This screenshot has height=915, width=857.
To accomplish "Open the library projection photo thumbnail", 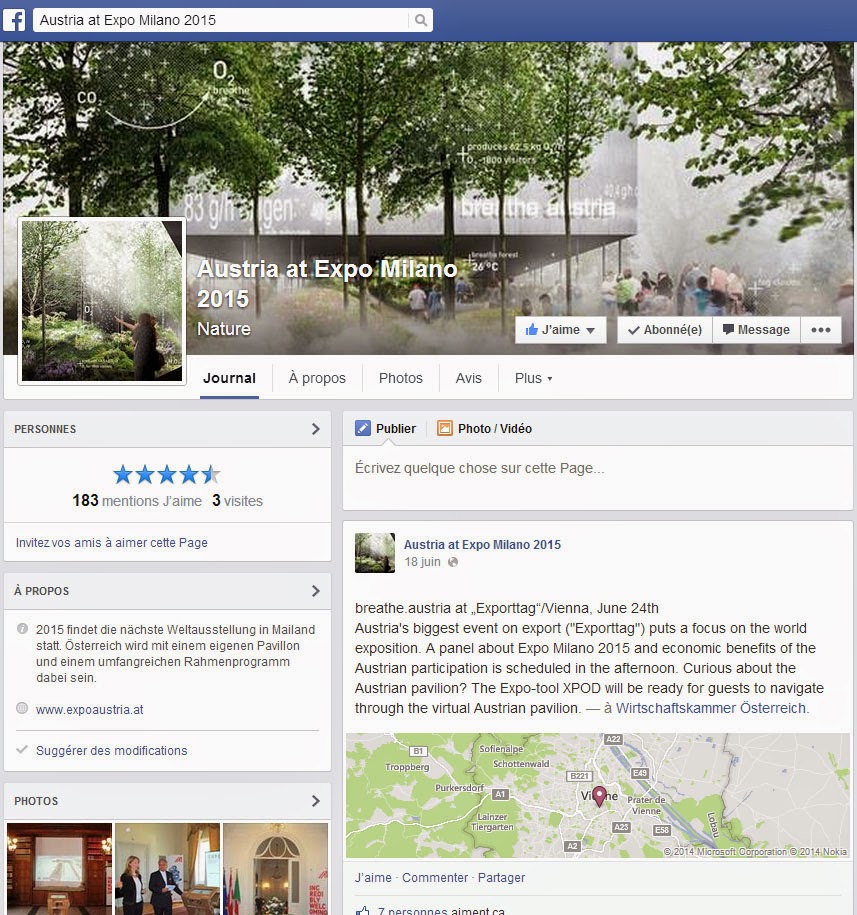I will 60,869.
